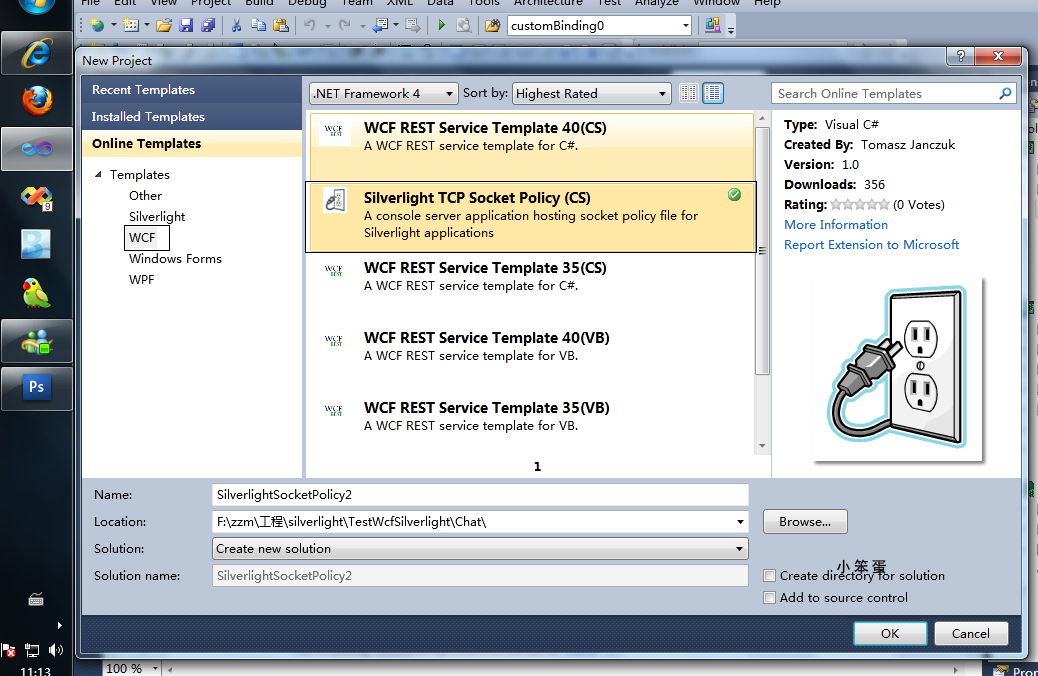
Task: Open the Tools menu
Action: [x=484, y=3]
